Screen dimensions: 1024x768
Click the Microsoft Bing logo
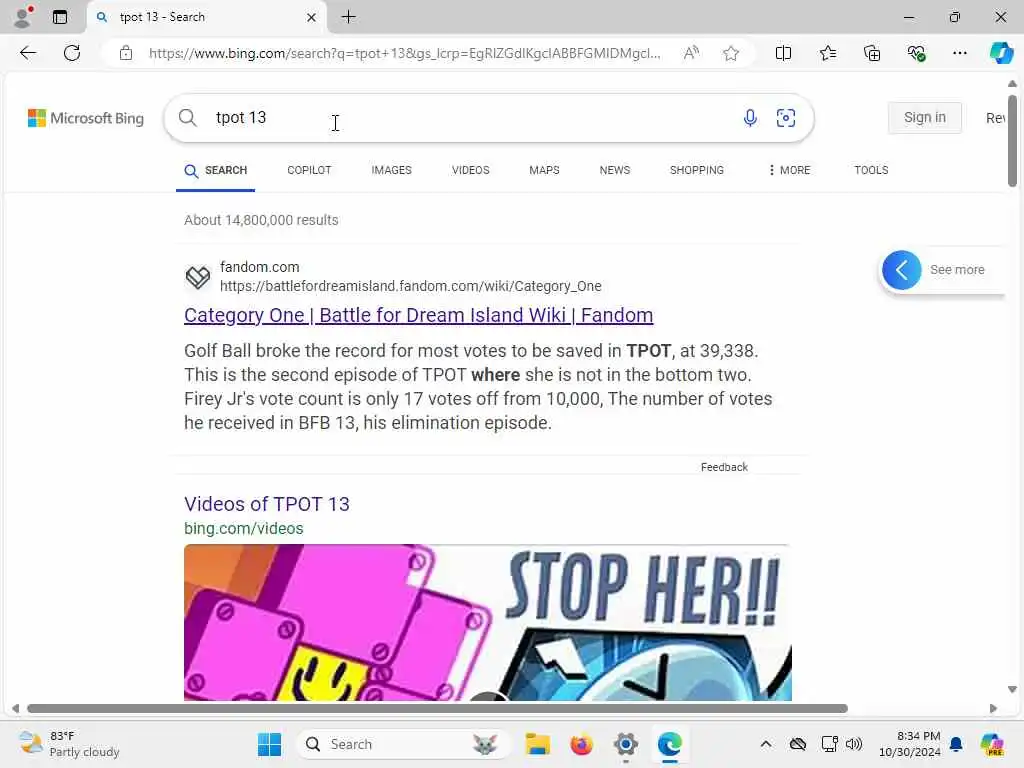pos(86,118)
